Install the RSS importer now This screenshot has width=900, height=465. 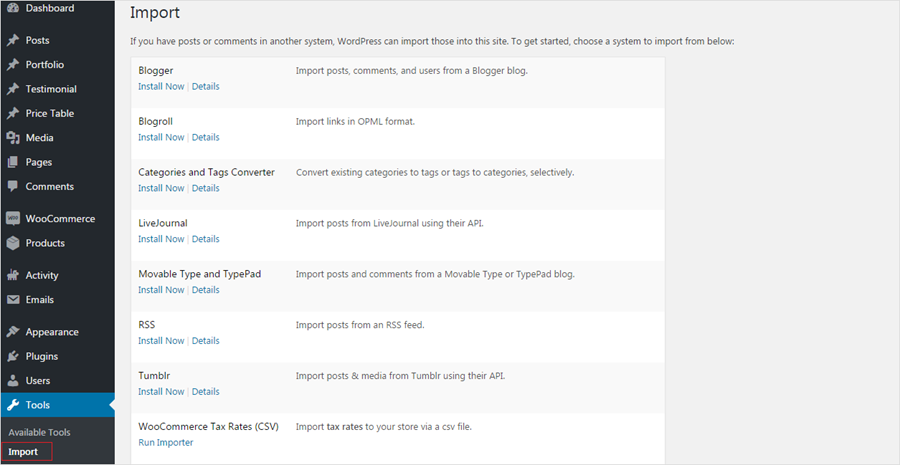tap(161, 341)
